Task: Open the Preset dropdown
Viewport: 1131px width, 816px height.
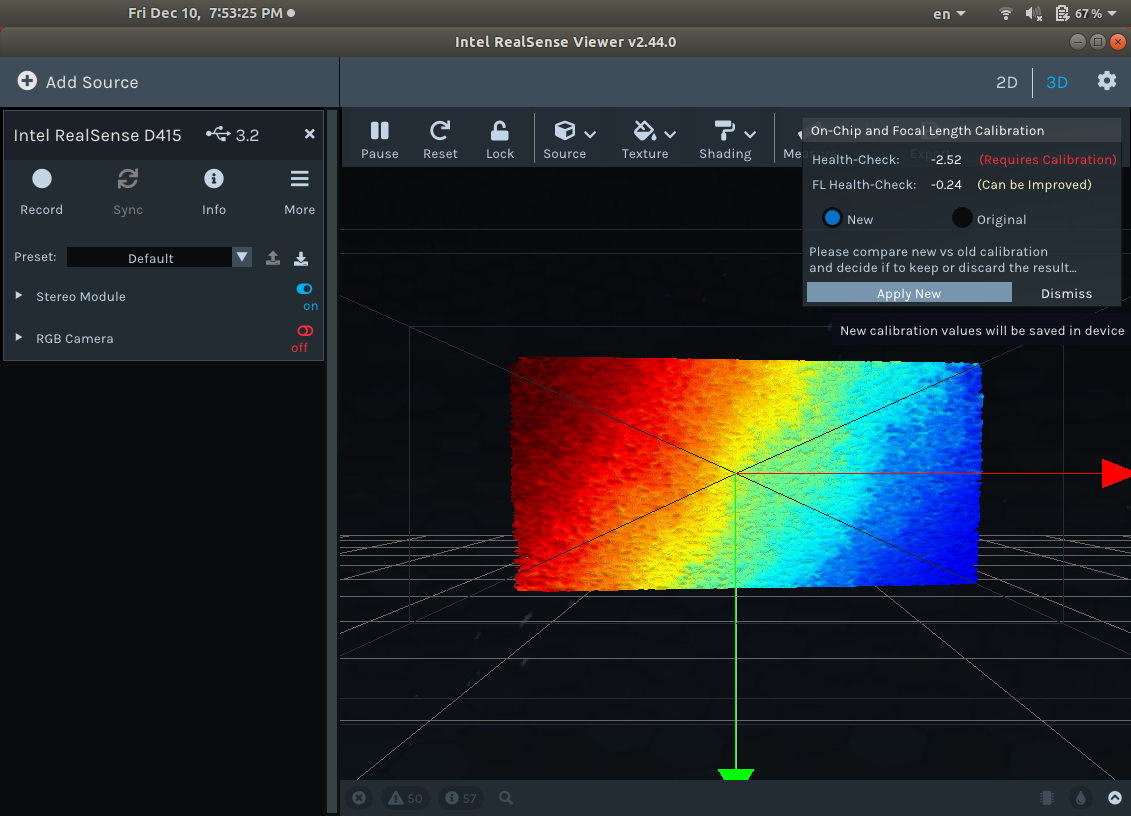Action: (x=241, y=257)
